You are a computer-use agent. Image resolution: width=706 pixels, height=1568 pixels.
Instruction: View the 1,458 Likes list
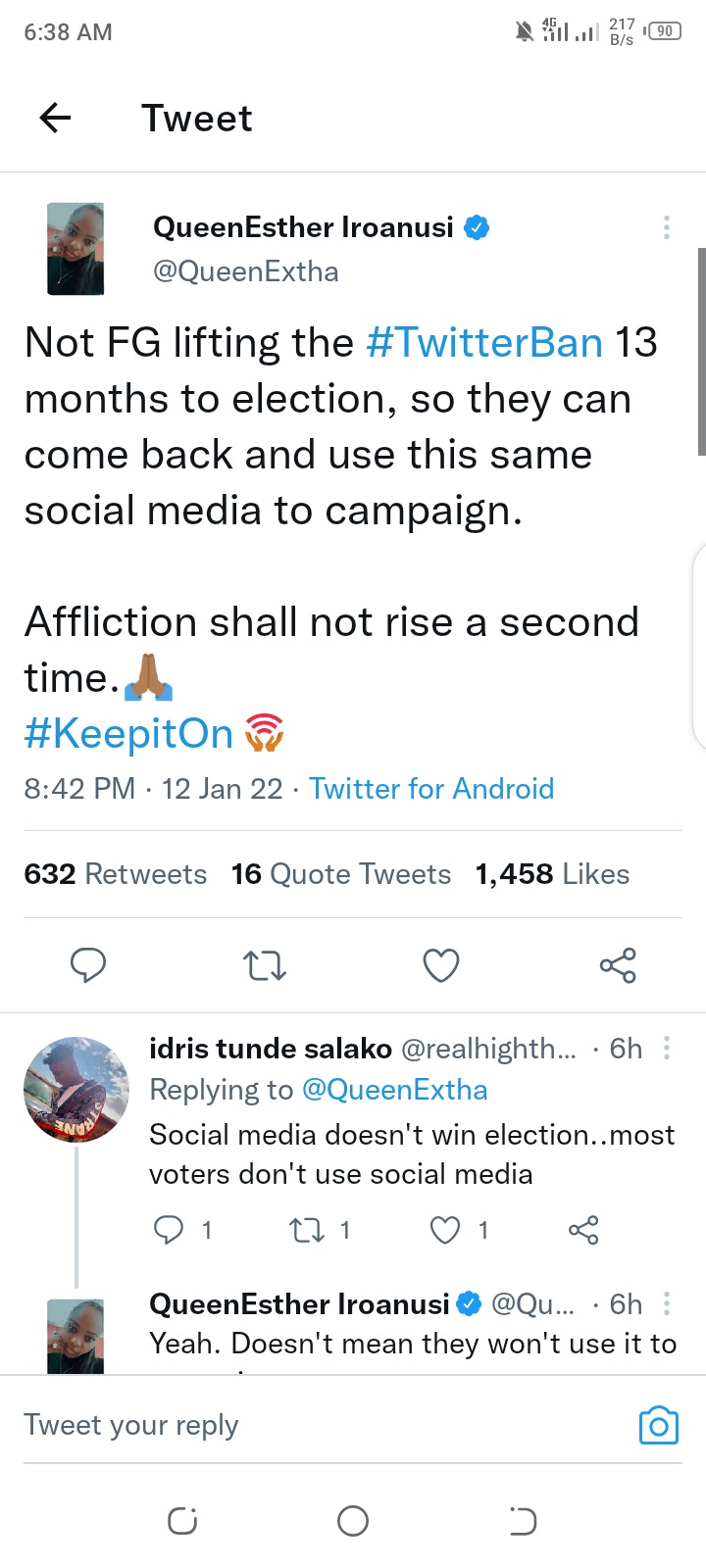click(552, 874)
